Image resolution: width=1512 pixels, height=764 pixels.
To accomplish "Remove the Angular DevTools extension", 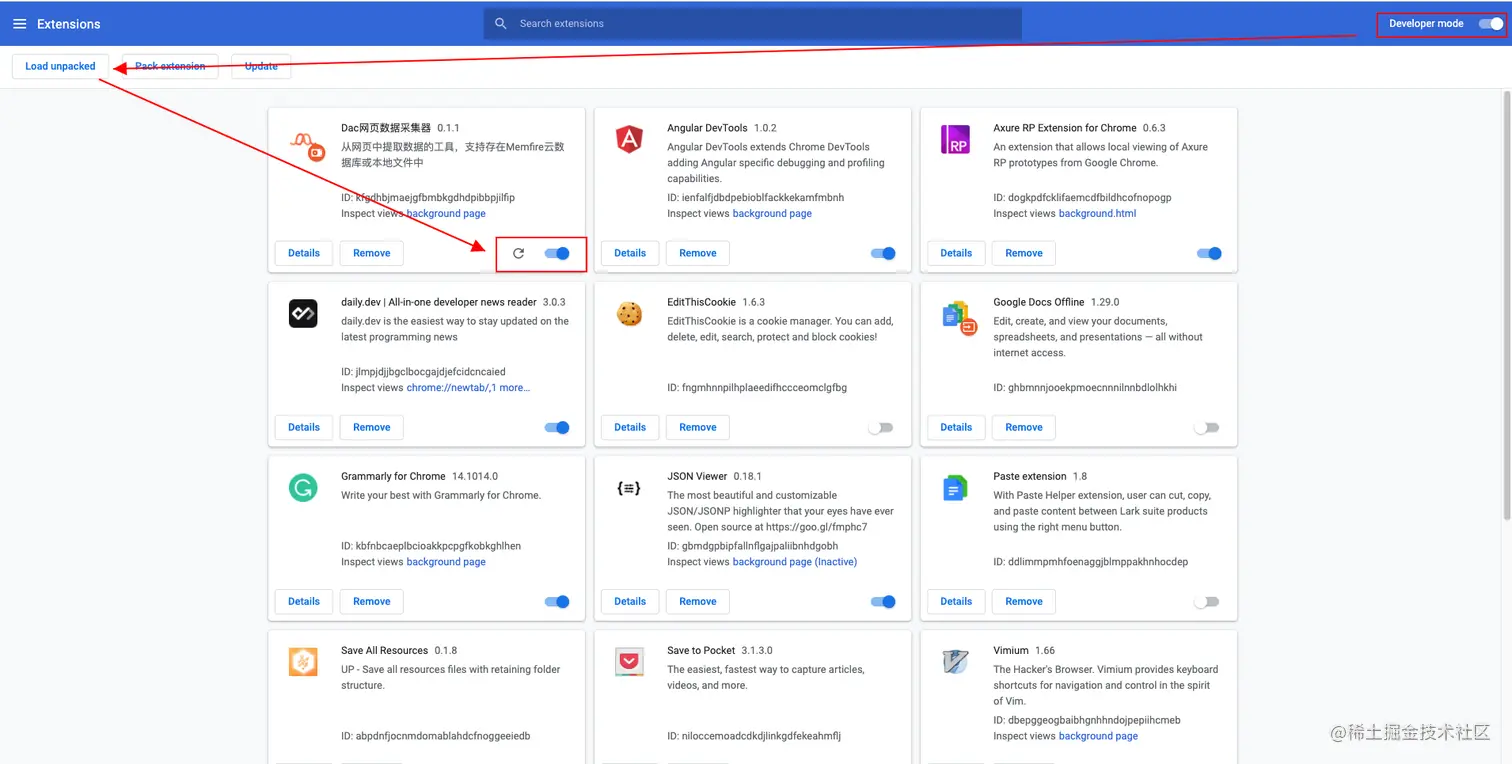I will tap(698, 253).
